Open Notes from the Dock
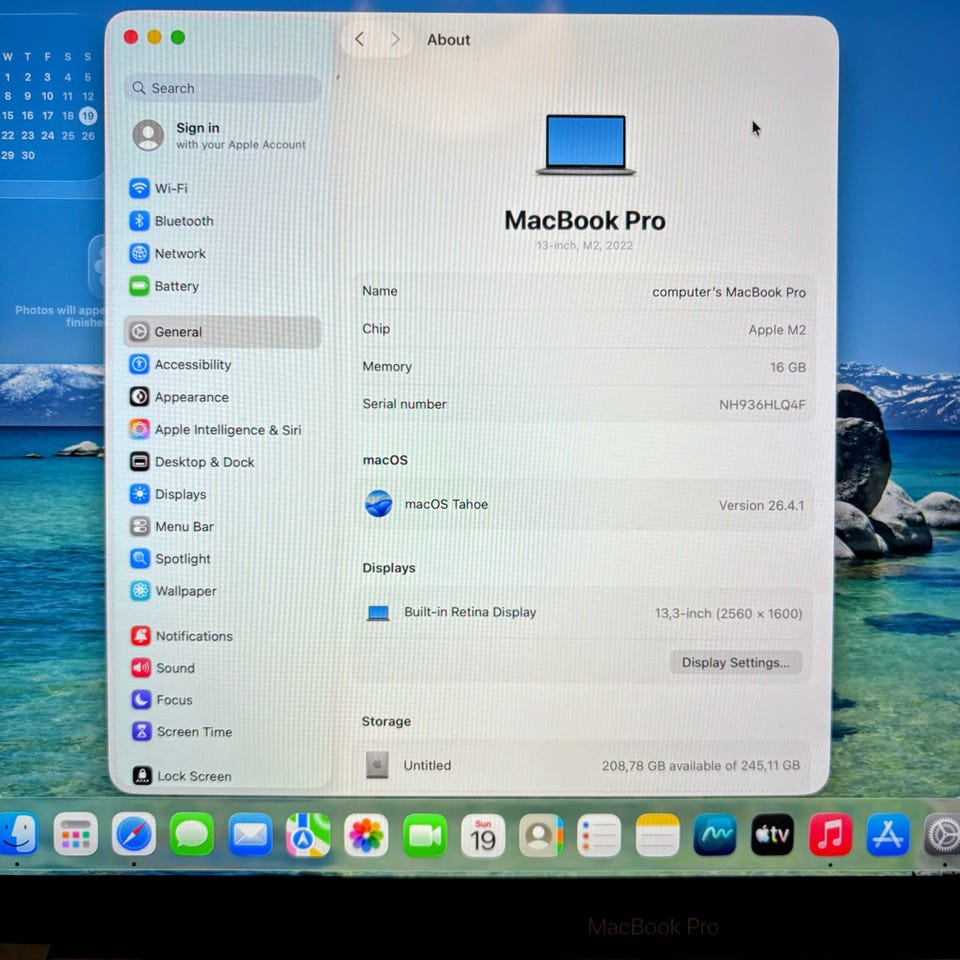The height and width of the screenshot is (960, 960). (x=657, y=835)
